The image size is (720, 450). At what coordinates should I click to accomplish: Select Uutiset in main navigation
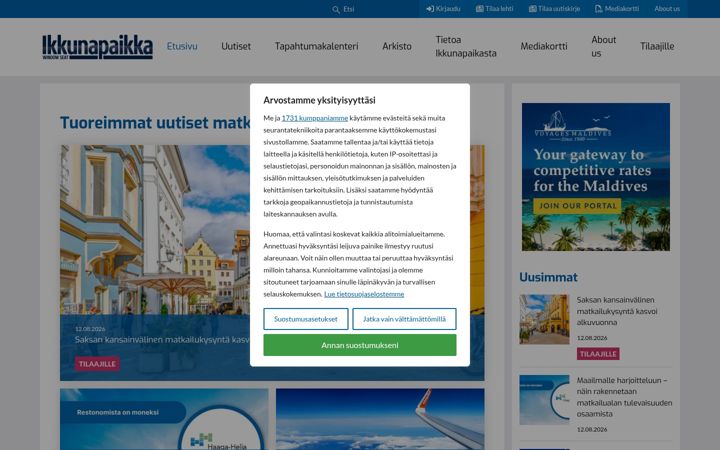point(236,46)
